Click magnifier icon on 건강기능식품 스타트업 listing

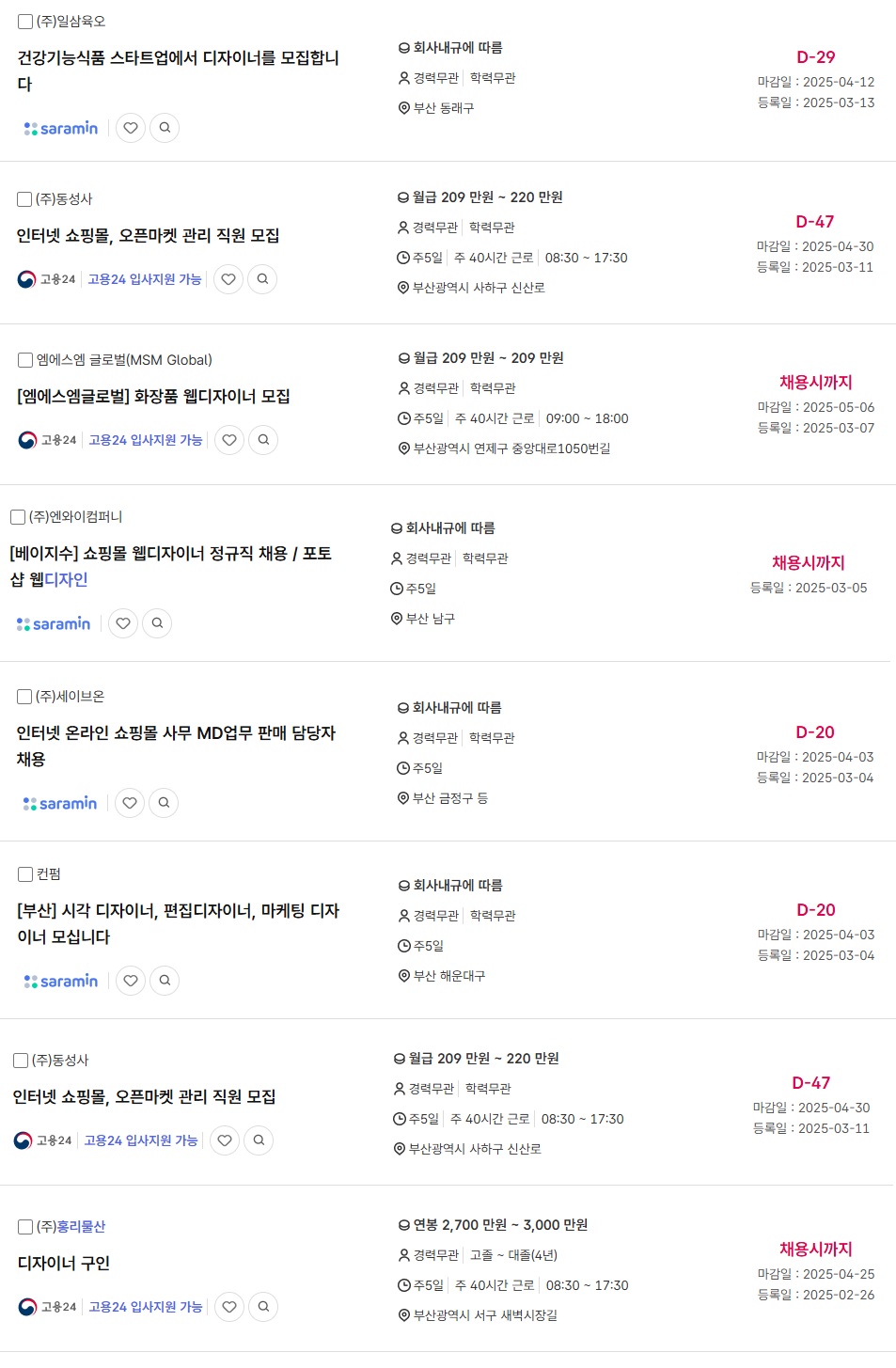click(x=165, y=128)
